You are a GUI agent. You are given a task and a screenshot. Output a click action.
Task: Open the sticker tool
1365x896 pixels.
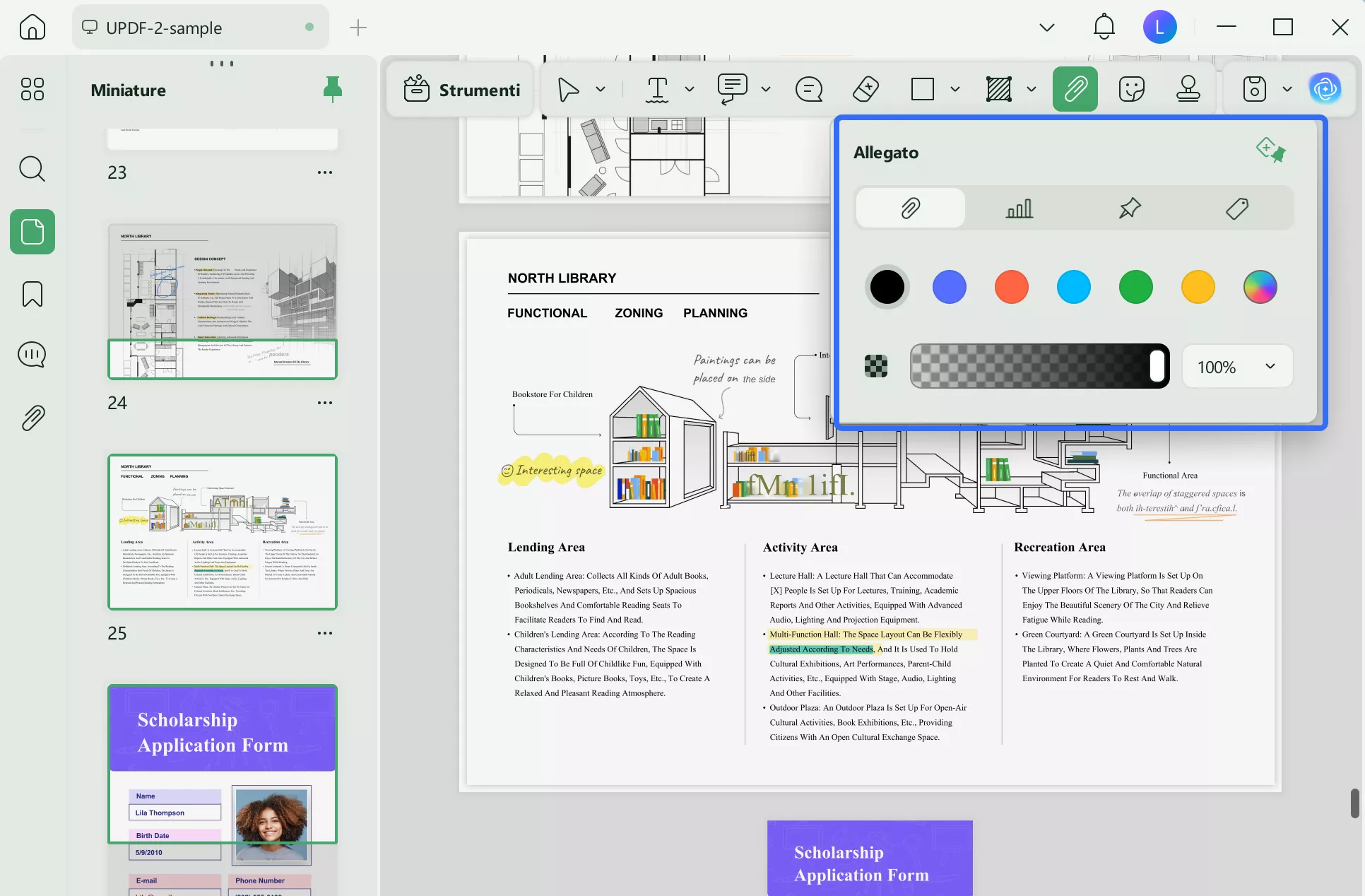pos(1131,89)
